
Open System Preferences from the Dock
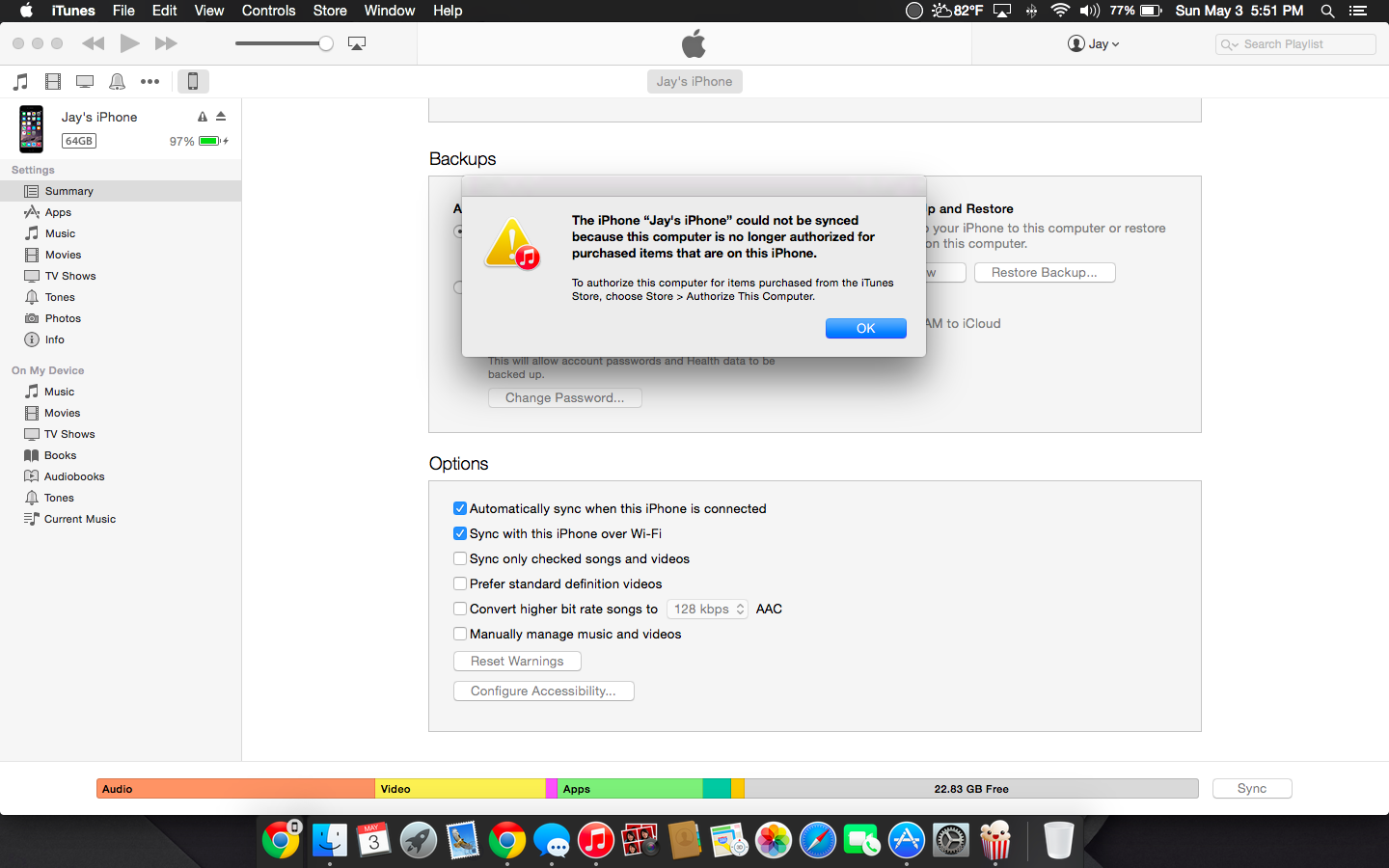tap(950, 840)
